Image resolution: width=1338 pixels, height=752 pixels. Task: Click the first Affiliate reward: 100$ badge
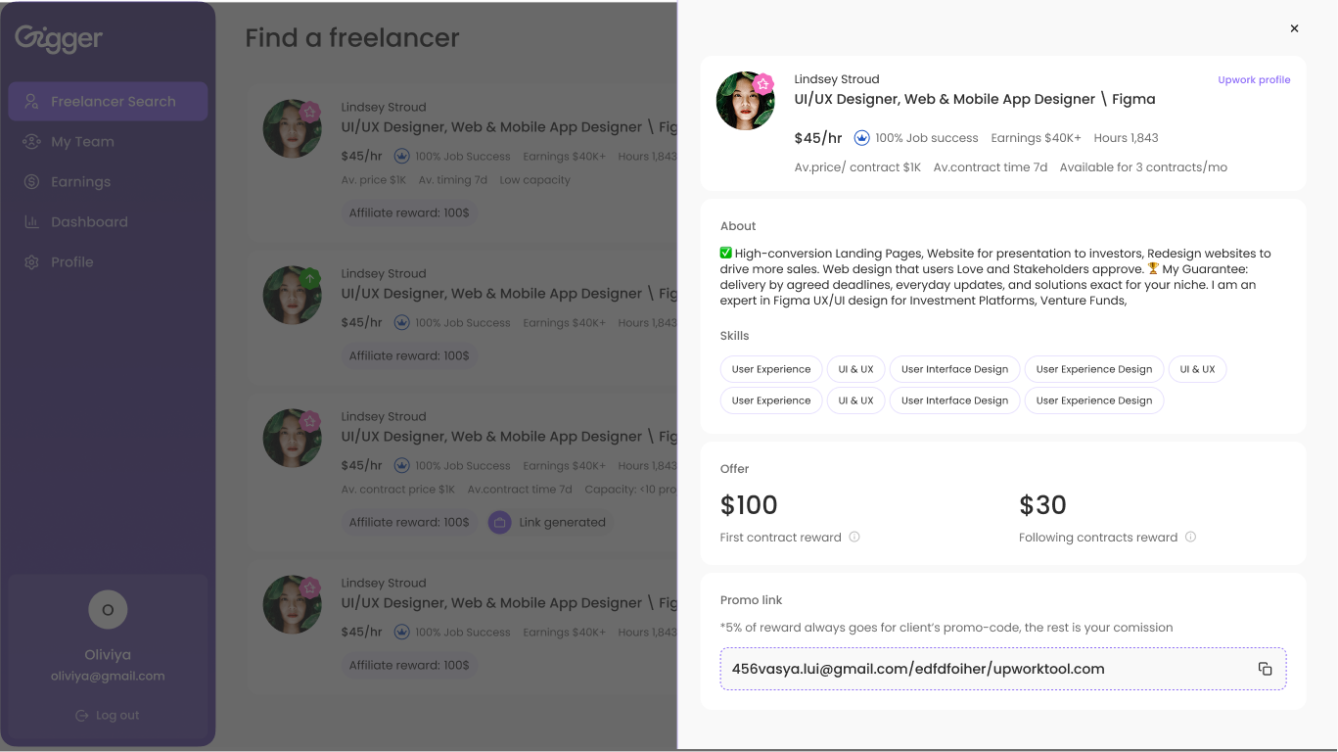(408, 213)
